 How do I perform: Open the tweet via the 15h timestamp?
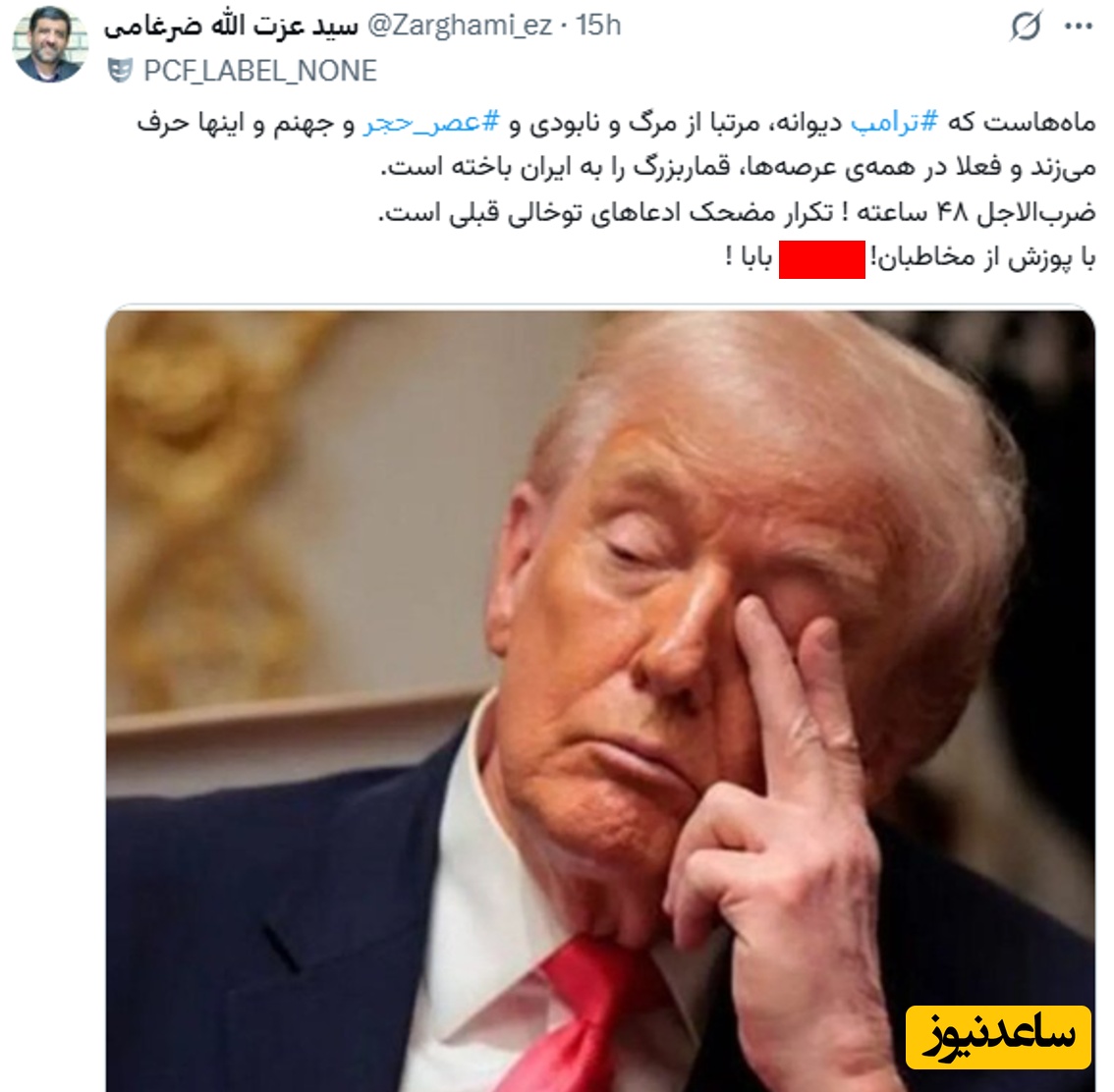598,26
